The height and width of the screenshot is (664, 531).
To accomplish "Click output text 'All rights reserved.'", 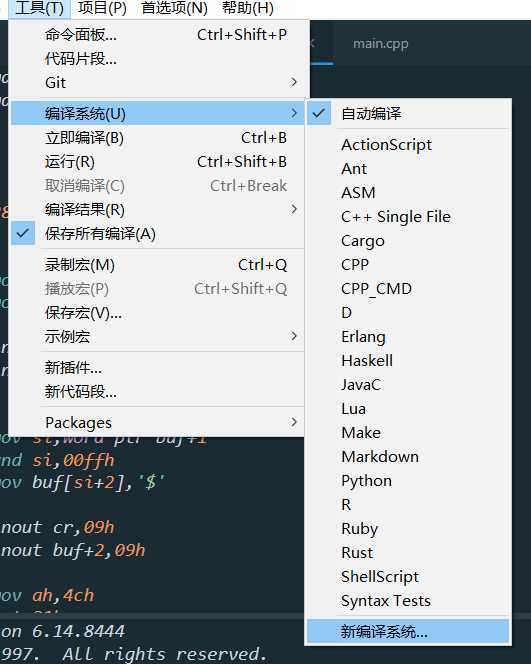I will tap(165, 654).
